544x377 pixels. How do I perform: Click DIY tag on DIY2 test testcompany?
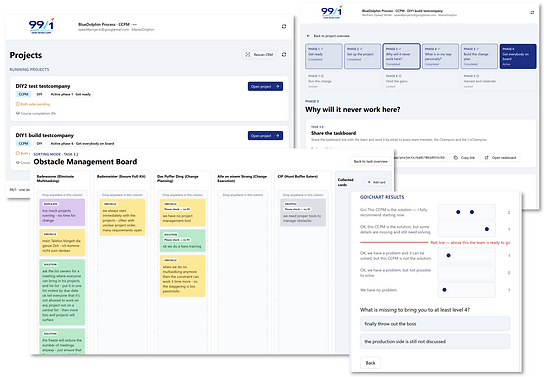(x=40, y=94)
